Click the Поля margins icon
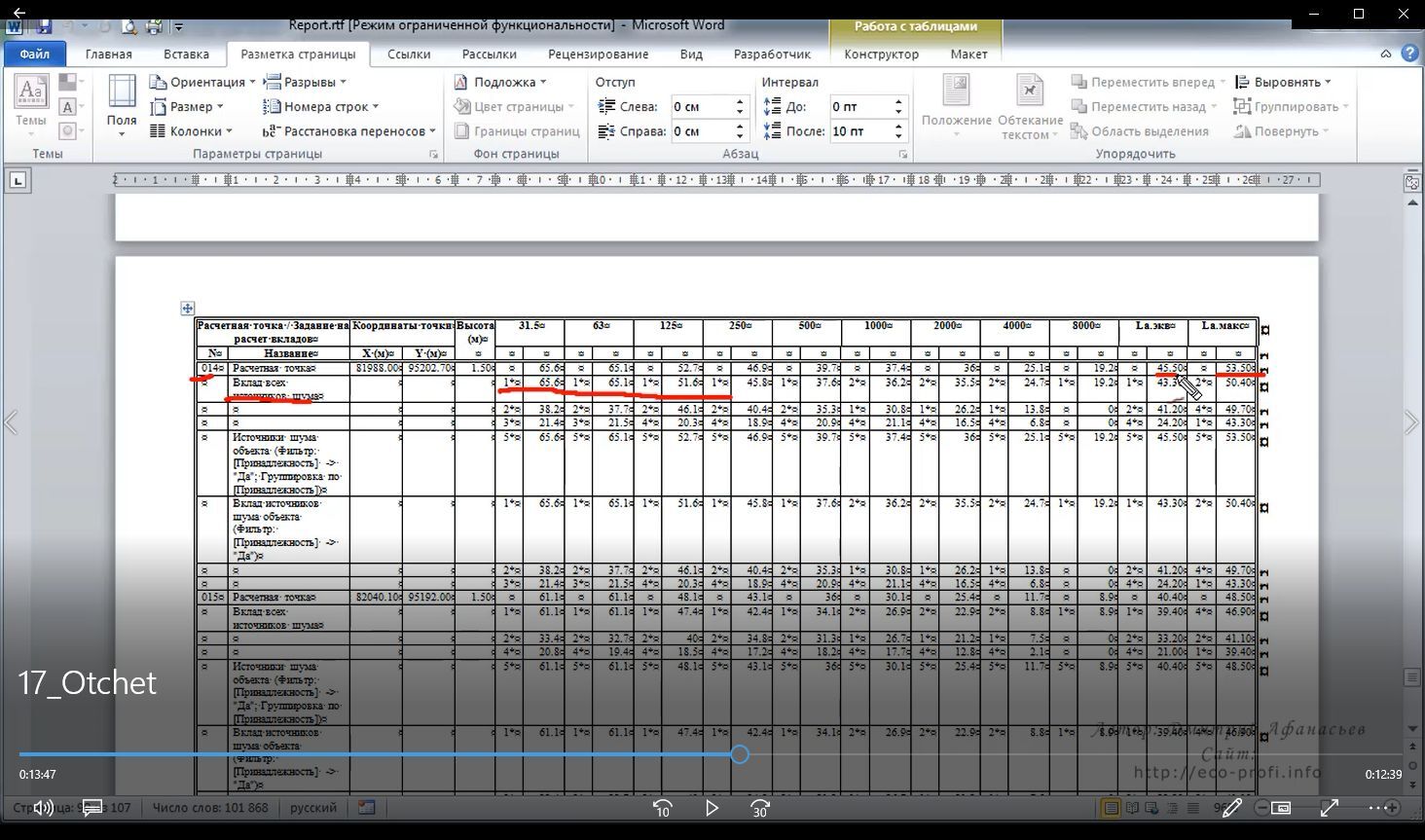1425x840 pixels. [122, 105]
